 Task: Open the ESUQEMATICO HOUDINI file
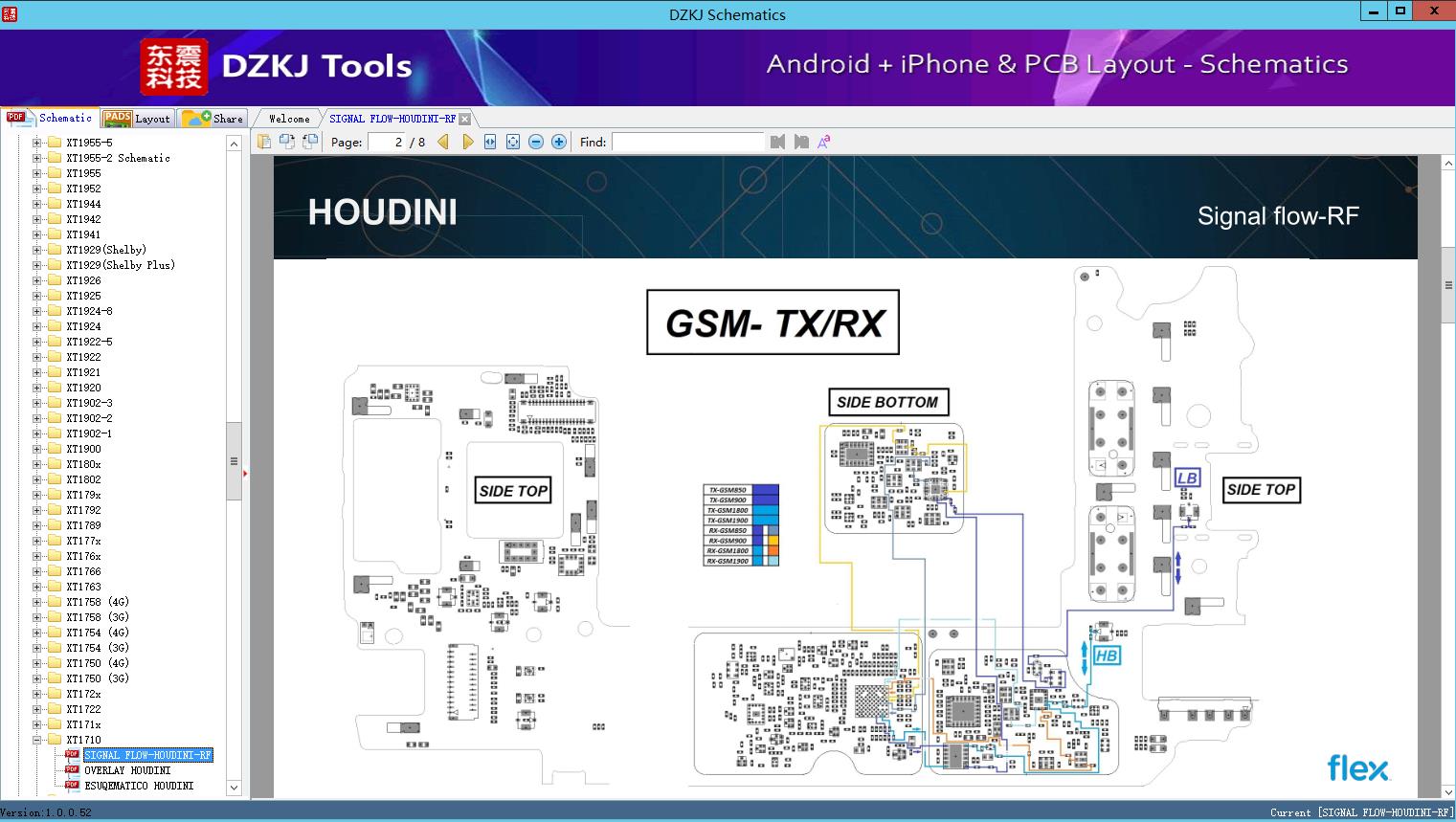[x=139, y=786]
